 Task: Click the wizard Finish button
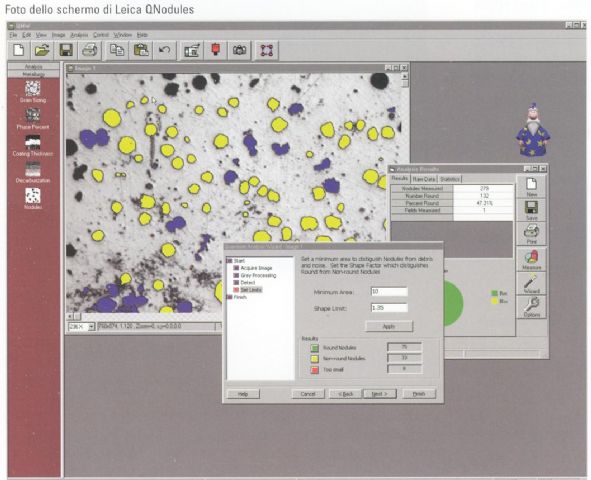(419, 394)
